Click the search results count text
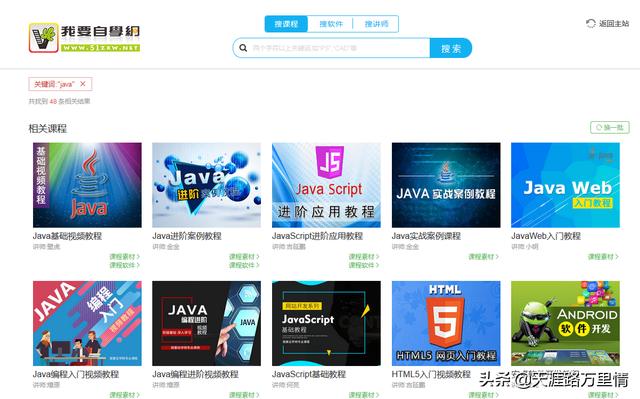The height and width of the screenshot is (399, 640). click(59, 101)
